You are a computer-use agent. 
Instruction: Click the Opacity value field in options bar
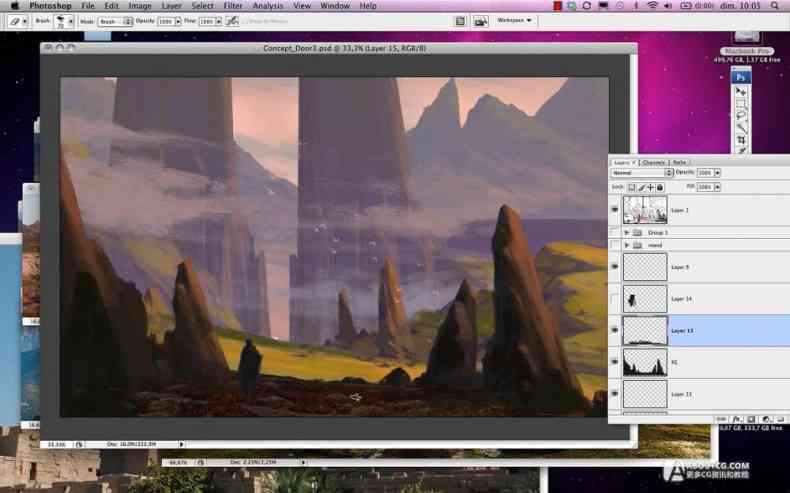[x=165, y=22]
